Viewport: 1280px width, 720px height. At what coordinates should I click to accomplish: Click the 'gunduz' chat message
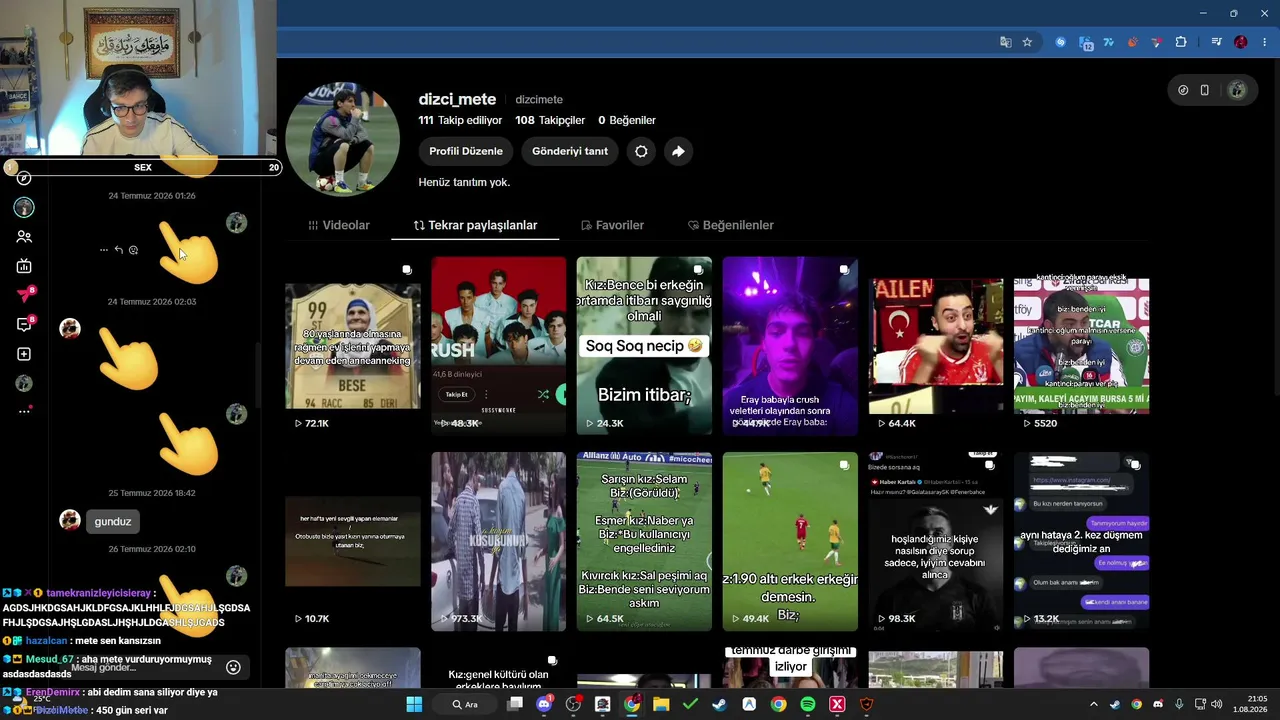coord(113,521)
